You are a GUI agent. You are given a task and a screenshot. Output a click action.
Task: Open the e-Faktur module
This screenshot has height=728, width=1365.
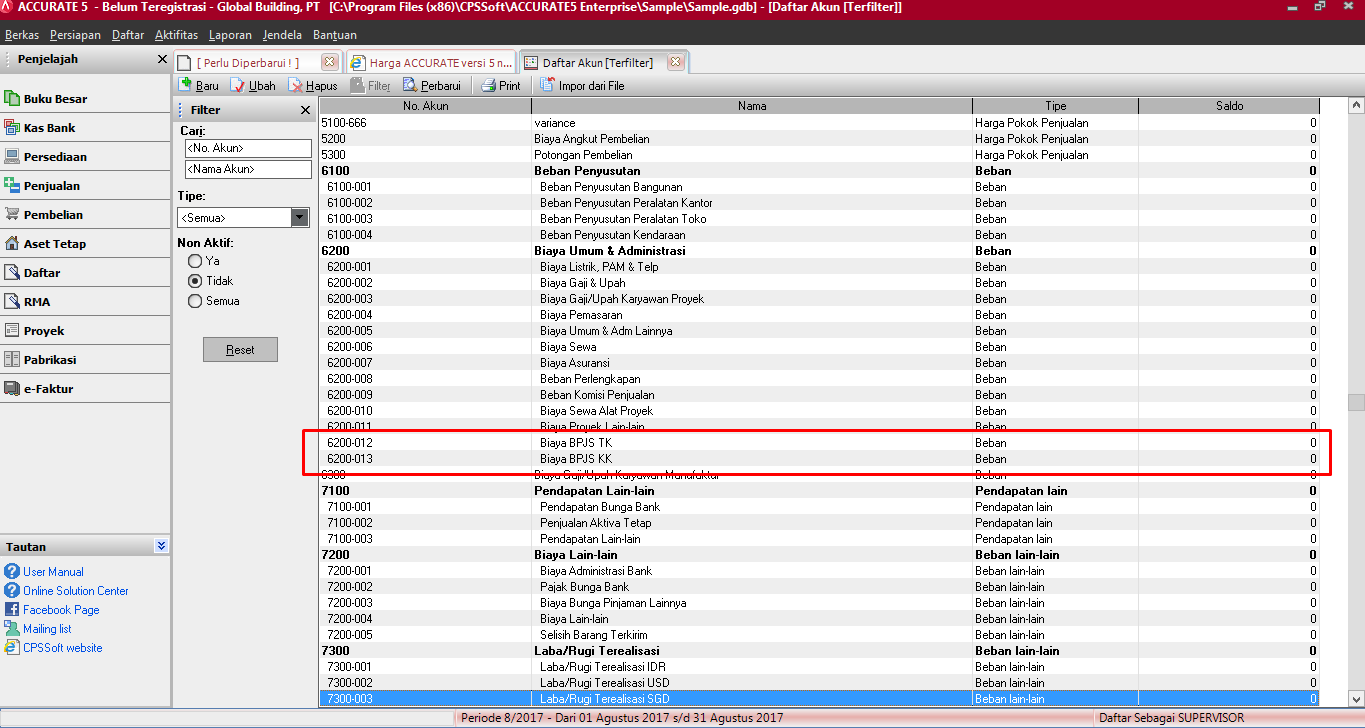48,389
